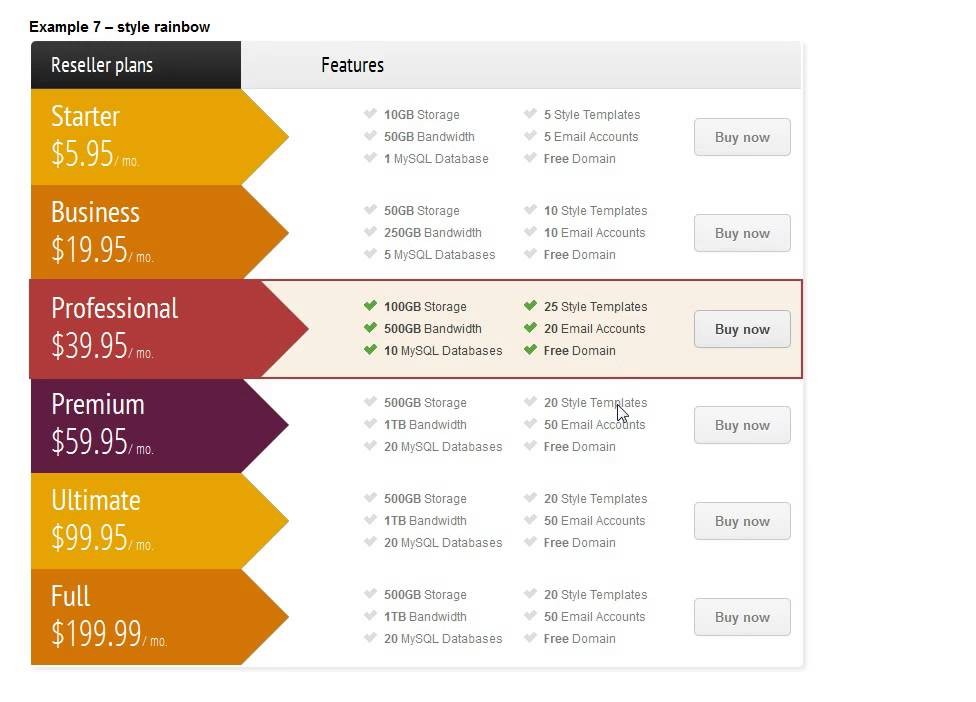The height and width of the screenshot is (702, 976).
Task: Click the green check beside 25 Style Templates
Action: pyautogui.click(x=530, y=305)
